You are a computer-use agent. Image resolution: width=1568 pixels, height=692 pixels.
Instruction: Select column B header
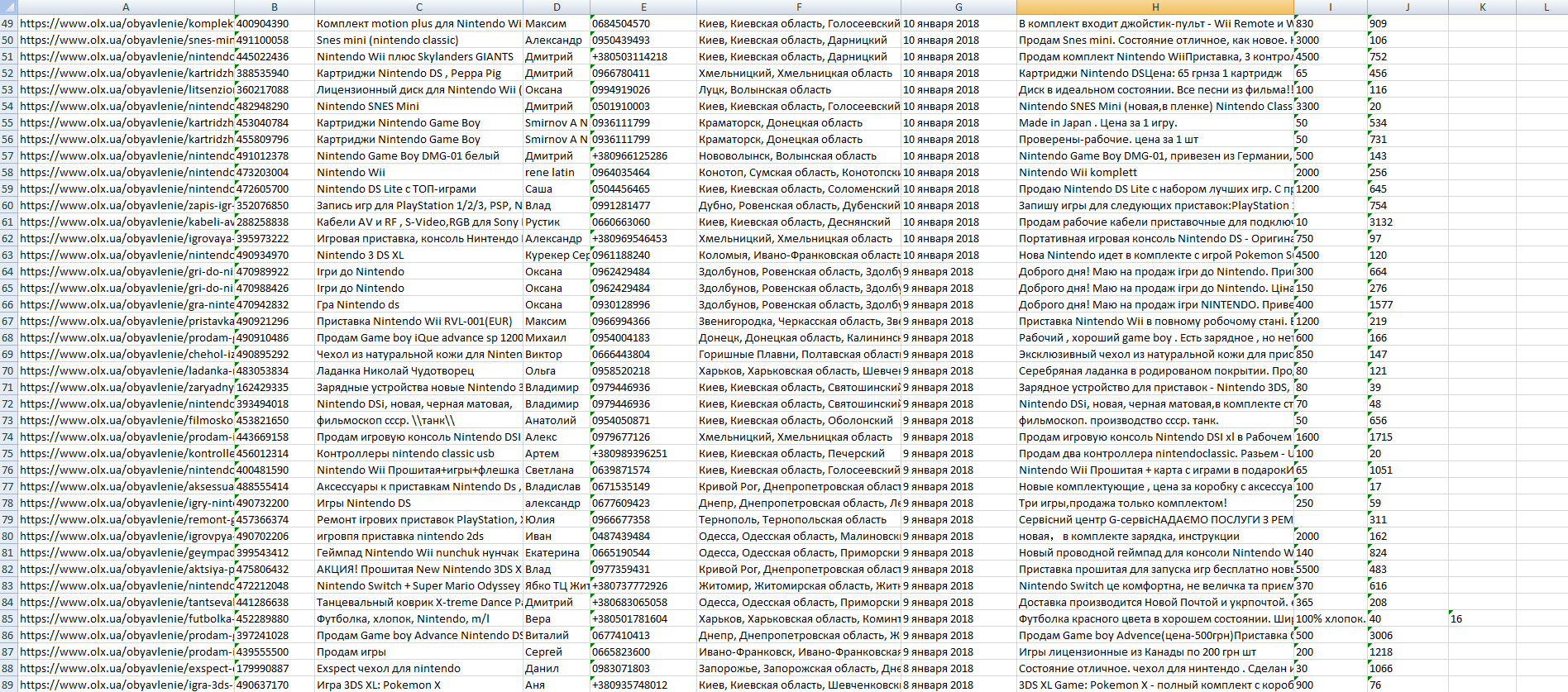[275, 7]
